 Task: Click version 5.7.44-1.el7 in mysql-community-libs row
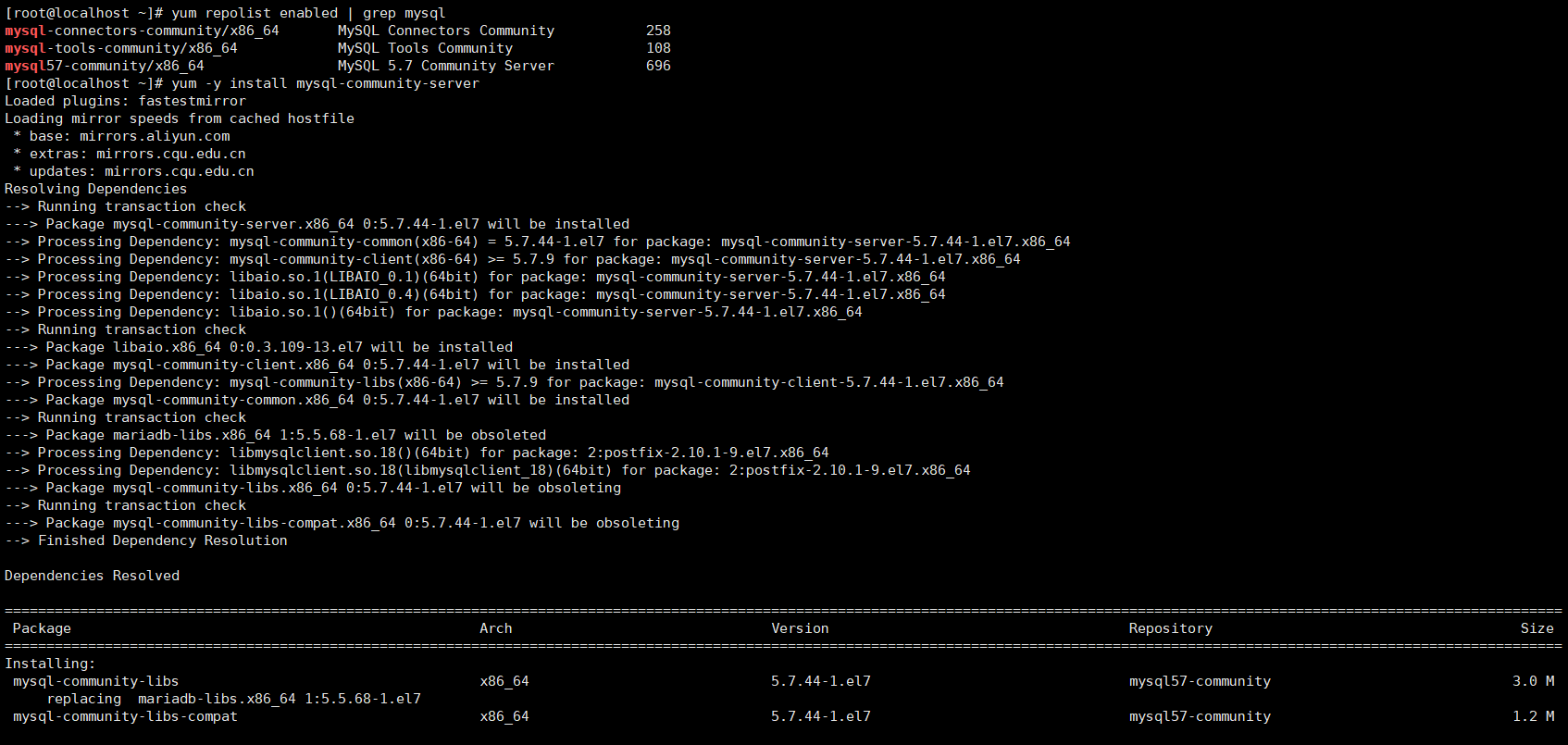[821, 681]
